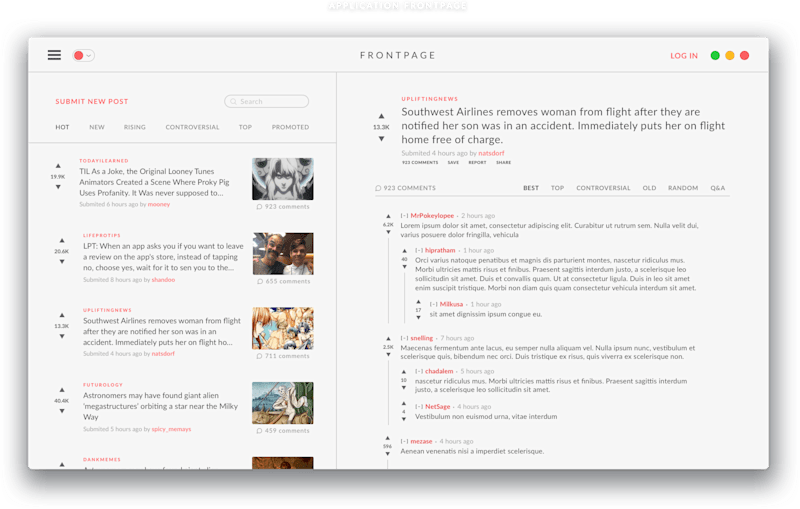Open the LIFEPROTIPS subreddit label
The width and height of the screenshot is (800, 509).
tap(102, 236)
